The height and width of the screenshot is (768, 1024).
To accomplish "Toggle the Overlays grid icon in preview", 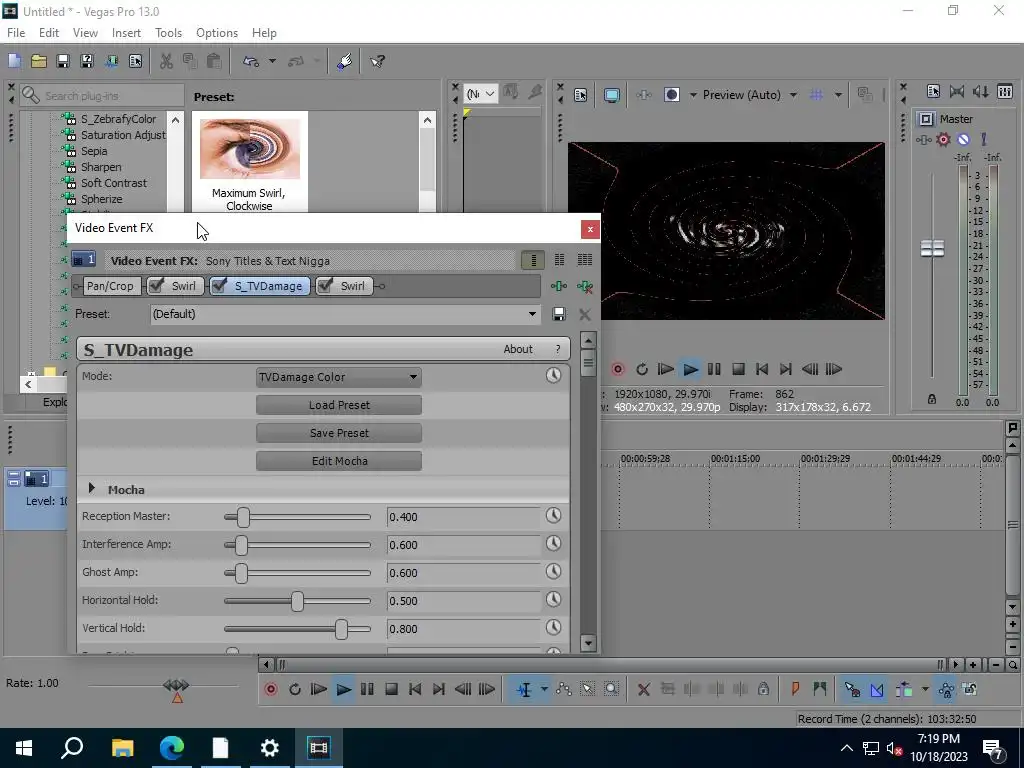I will coord(816,95).
